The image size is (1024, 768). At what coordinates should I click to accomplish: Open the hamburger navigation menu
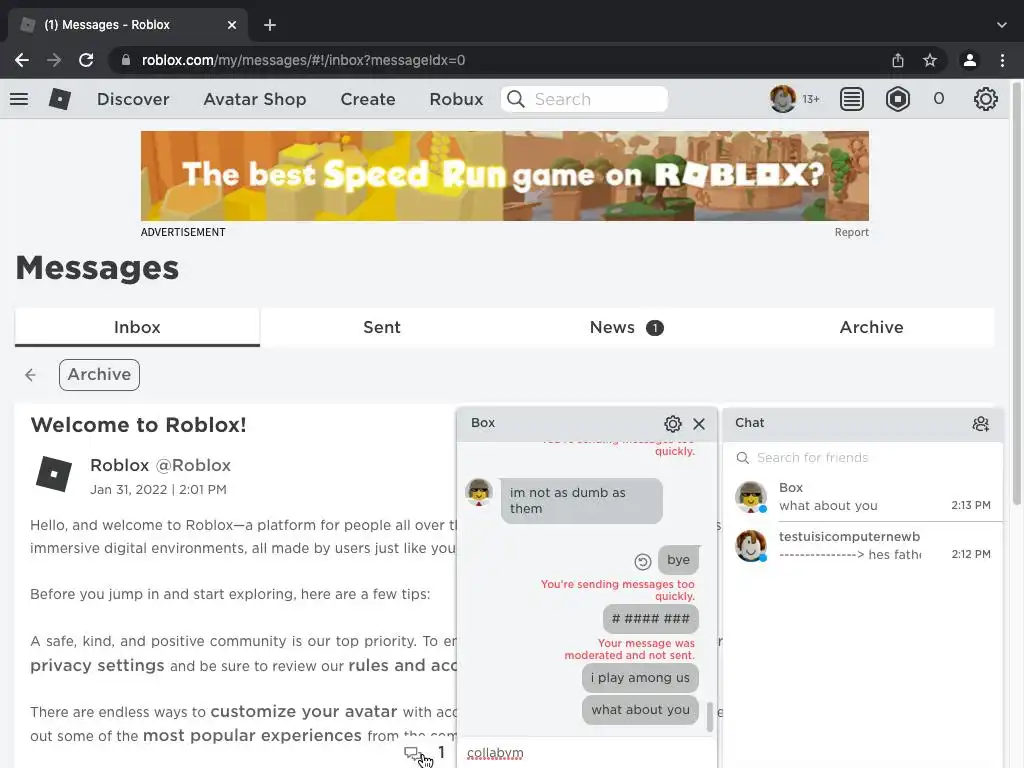pyautogui.click(x=19, y=99)
